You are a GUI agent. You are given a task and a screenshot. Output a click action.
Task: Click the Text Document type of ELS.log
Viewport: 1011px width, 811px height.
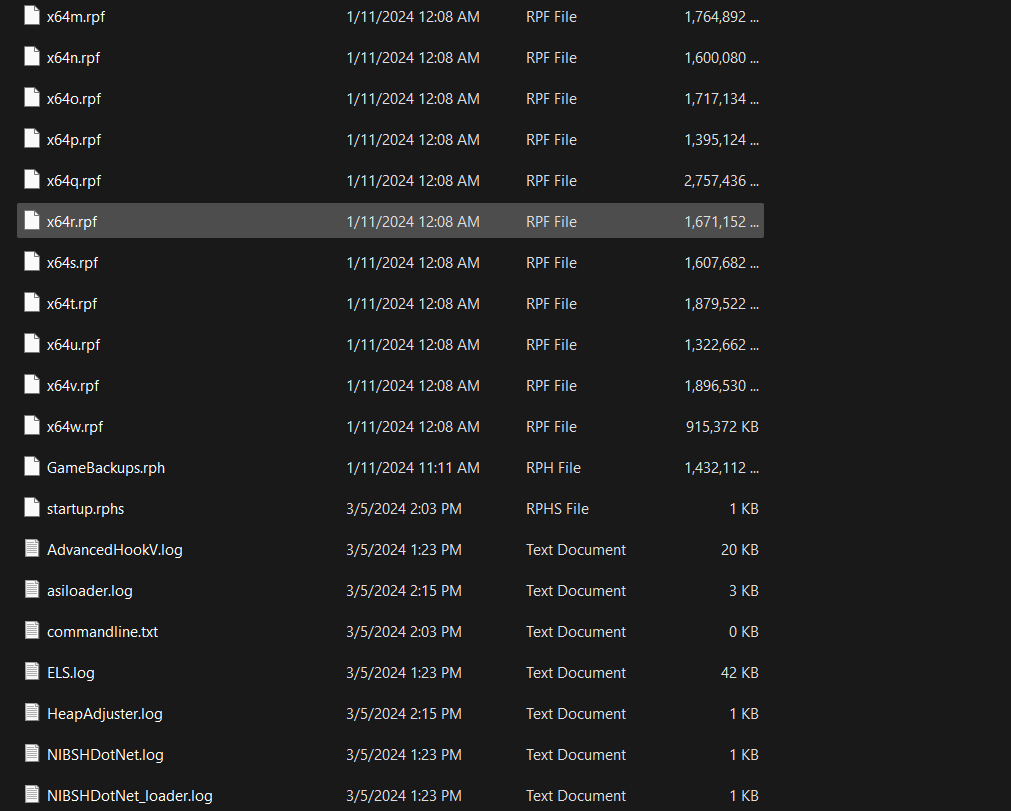(x=576, y=672)
